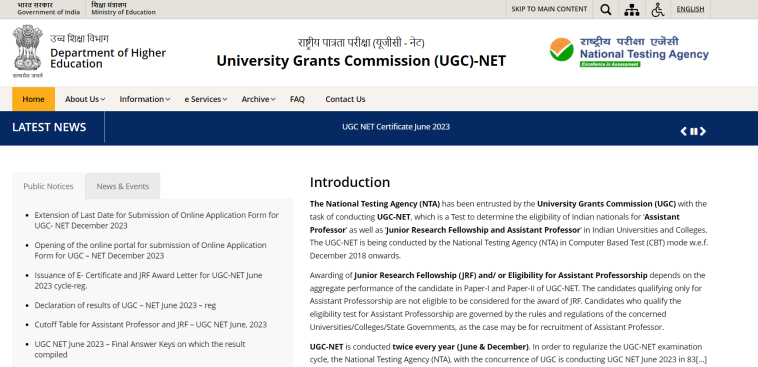Pause the latest news ticker

pos(694,132)
